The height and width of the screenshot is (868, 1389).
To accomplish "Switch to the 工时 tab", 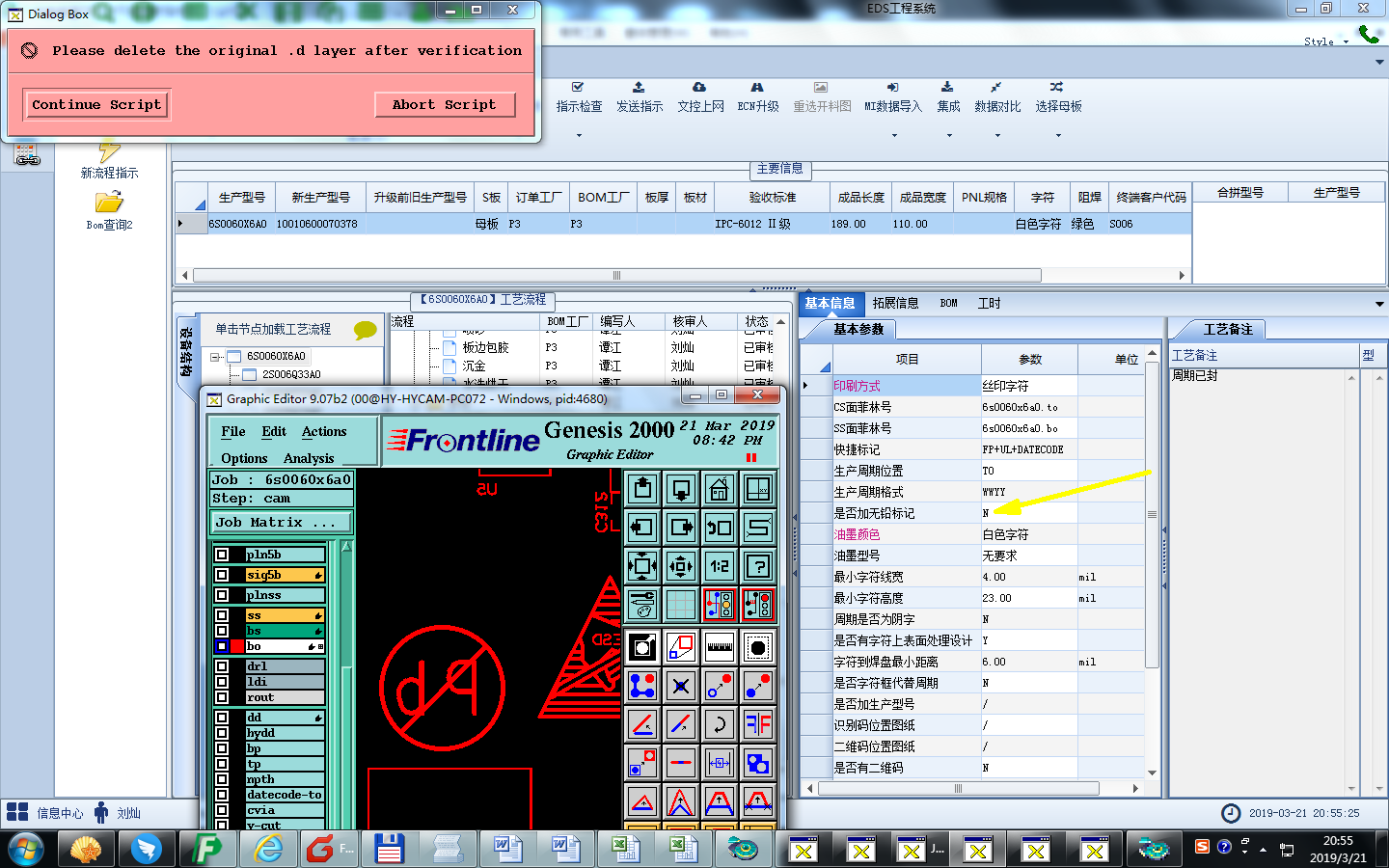I will point(990,303).
